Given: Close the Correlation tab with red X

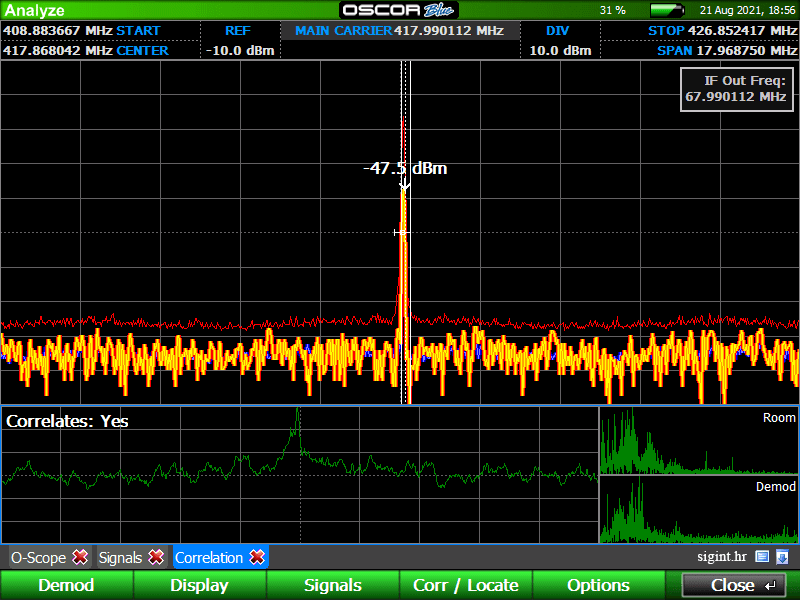Looking at the screenshot, I should point(257,557).
